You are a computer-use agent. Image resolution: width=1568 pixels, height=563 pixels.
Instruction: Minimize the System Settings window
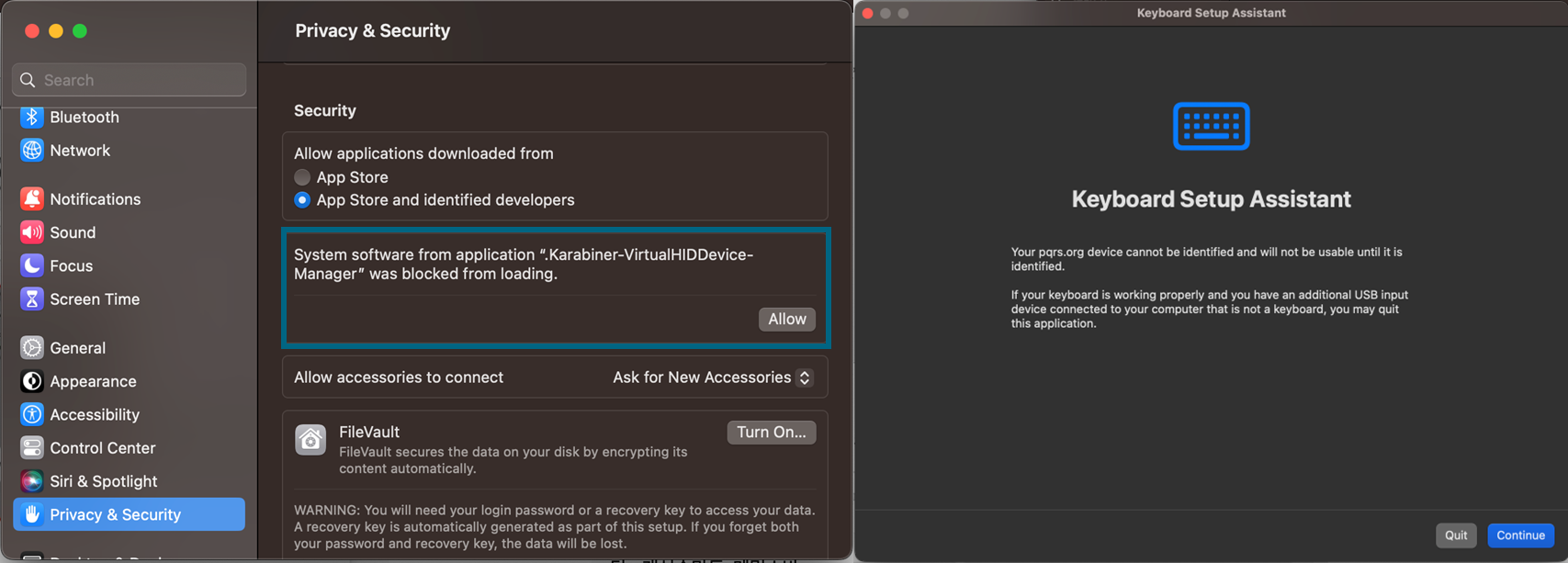tap(56, 31)
